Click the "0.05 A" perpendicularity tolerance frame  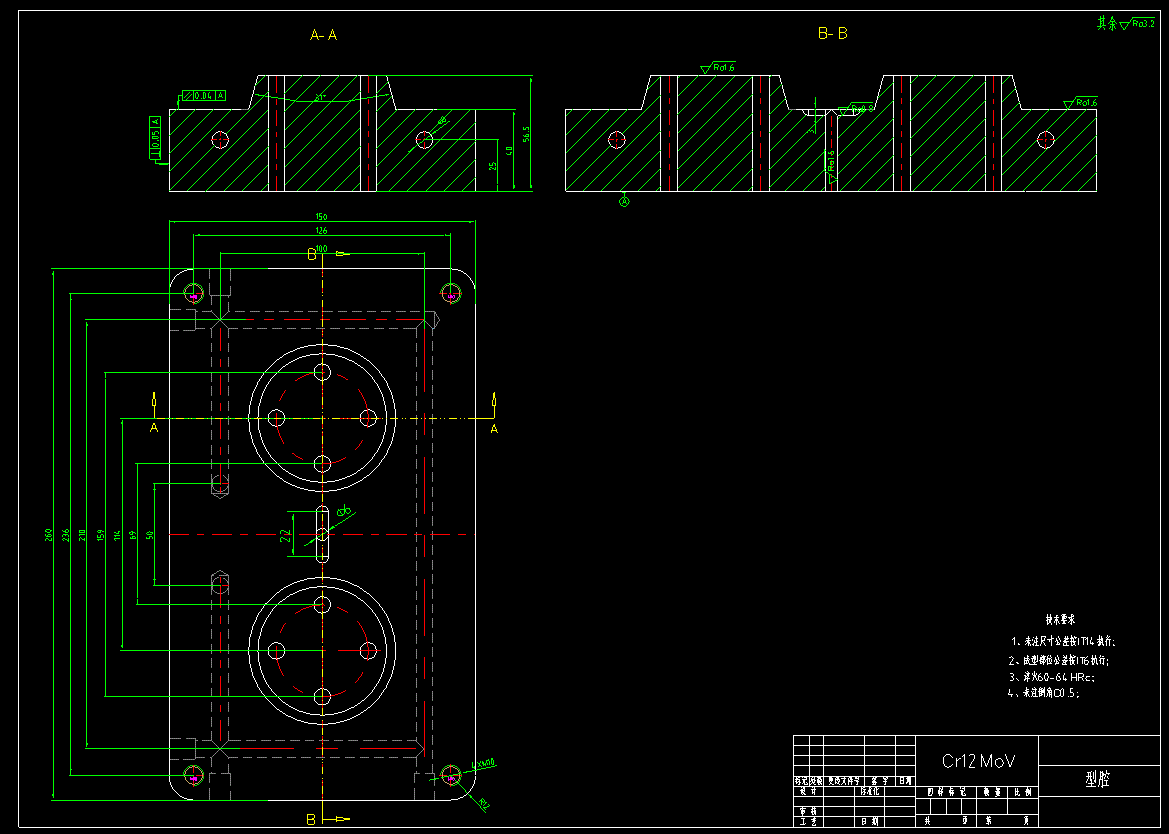pyautogui.click(x=155, y=137)
